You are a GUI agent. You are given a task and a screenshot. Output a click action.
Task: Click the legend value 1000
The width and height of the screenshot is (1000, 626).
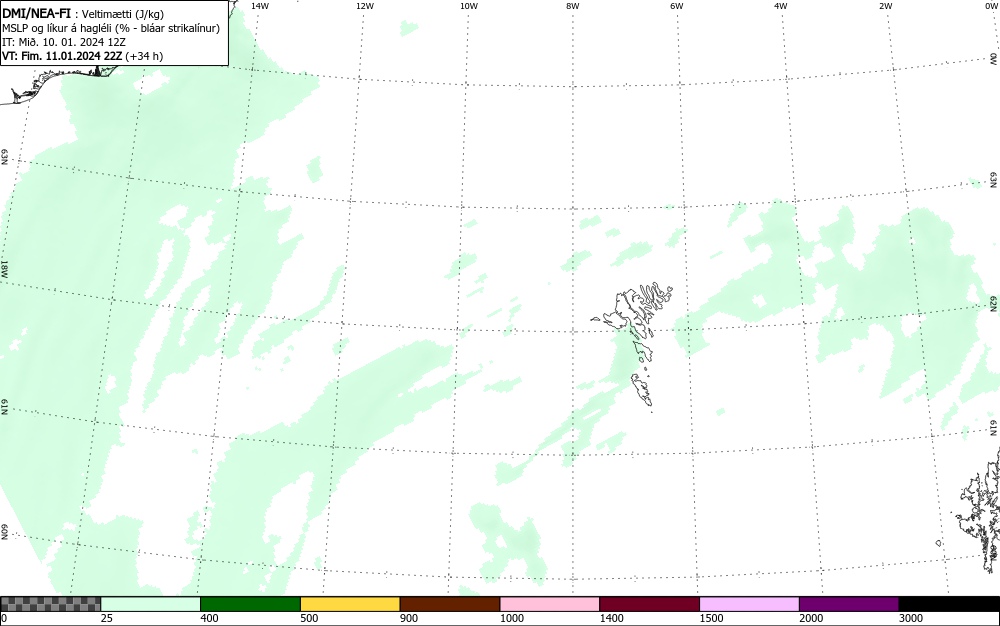[511, 618]
